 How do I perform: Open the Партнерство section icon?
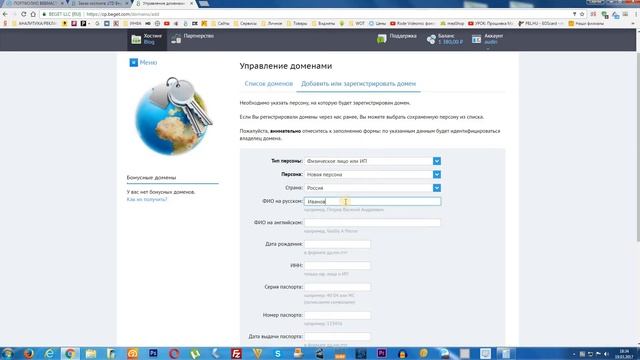[176, 39]
